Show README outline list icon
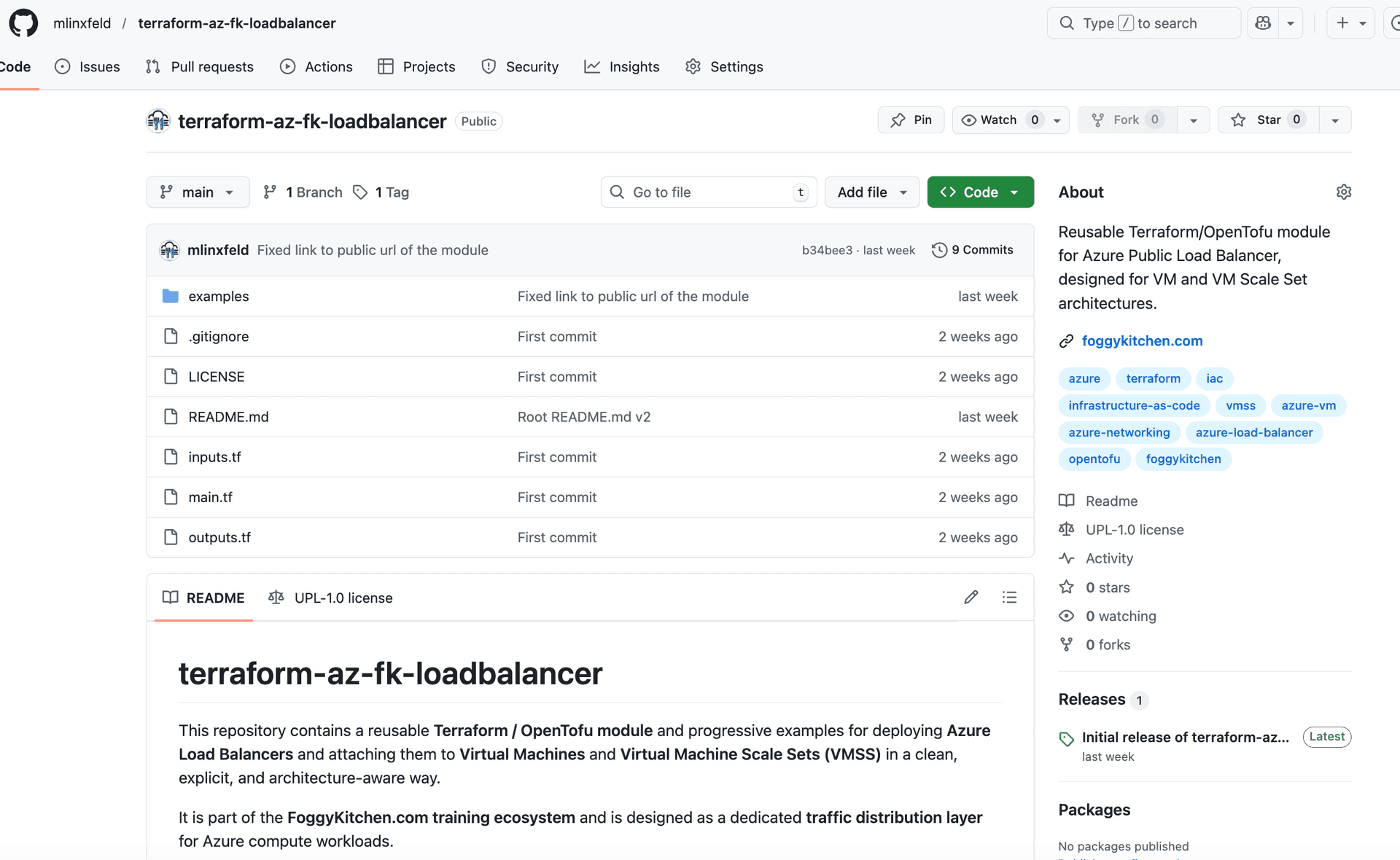1400x860 pixels. point(1009,598)
